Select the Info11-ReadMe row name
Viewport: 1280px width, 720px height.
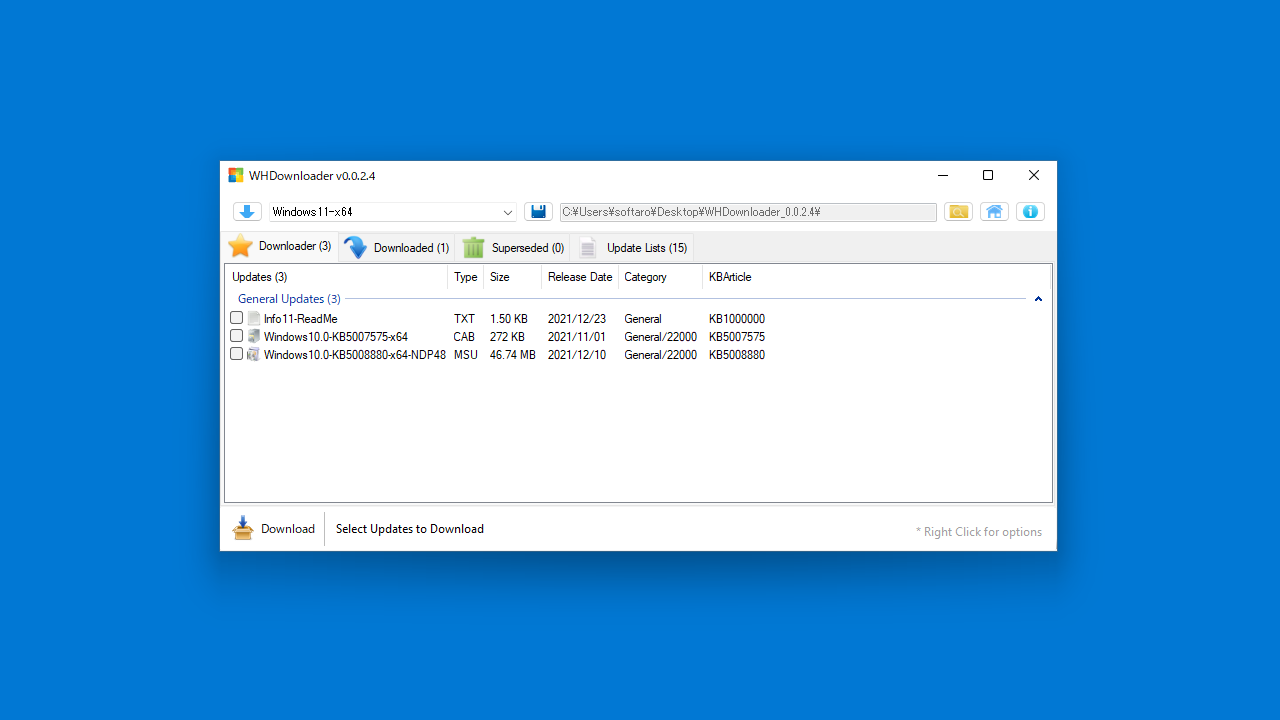click(300, 319)
